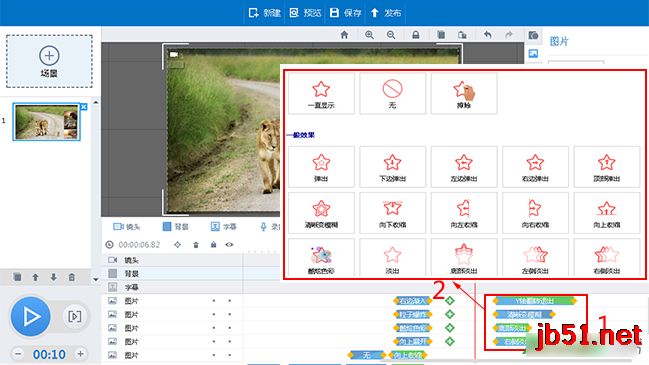Click scene list scroll up arrow
Viewport: 649px width, 365px height.
(96, 102)
